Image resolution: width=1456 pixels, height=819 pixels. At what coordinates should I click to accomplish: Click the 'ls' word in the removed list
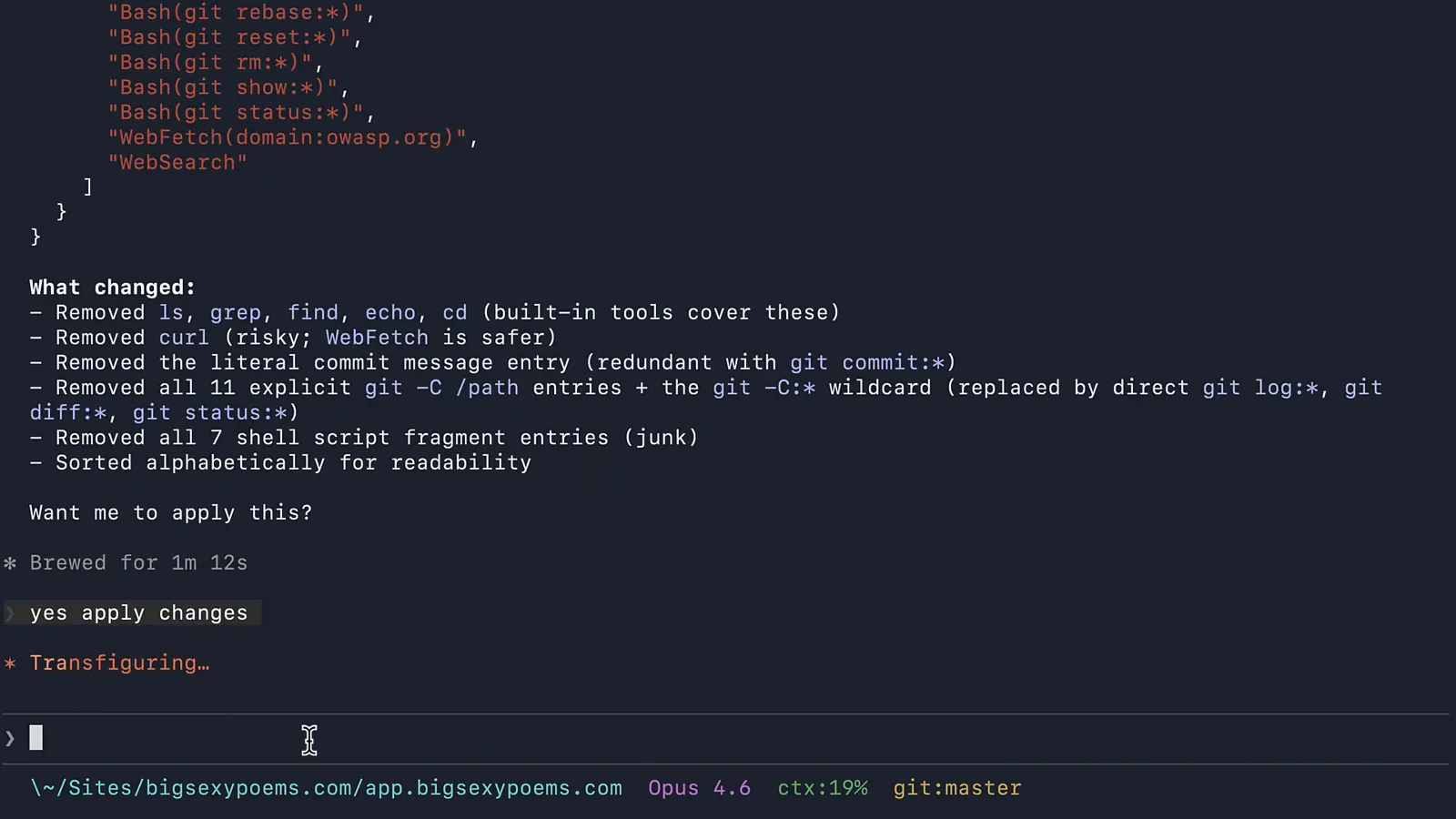click(171, 313)
